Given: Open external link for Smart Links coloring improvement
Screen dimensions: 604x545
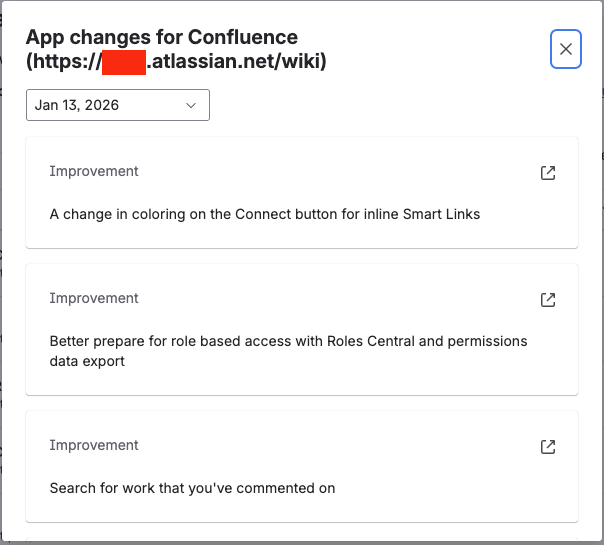Looking at the screenshot, I should [547, 173].
